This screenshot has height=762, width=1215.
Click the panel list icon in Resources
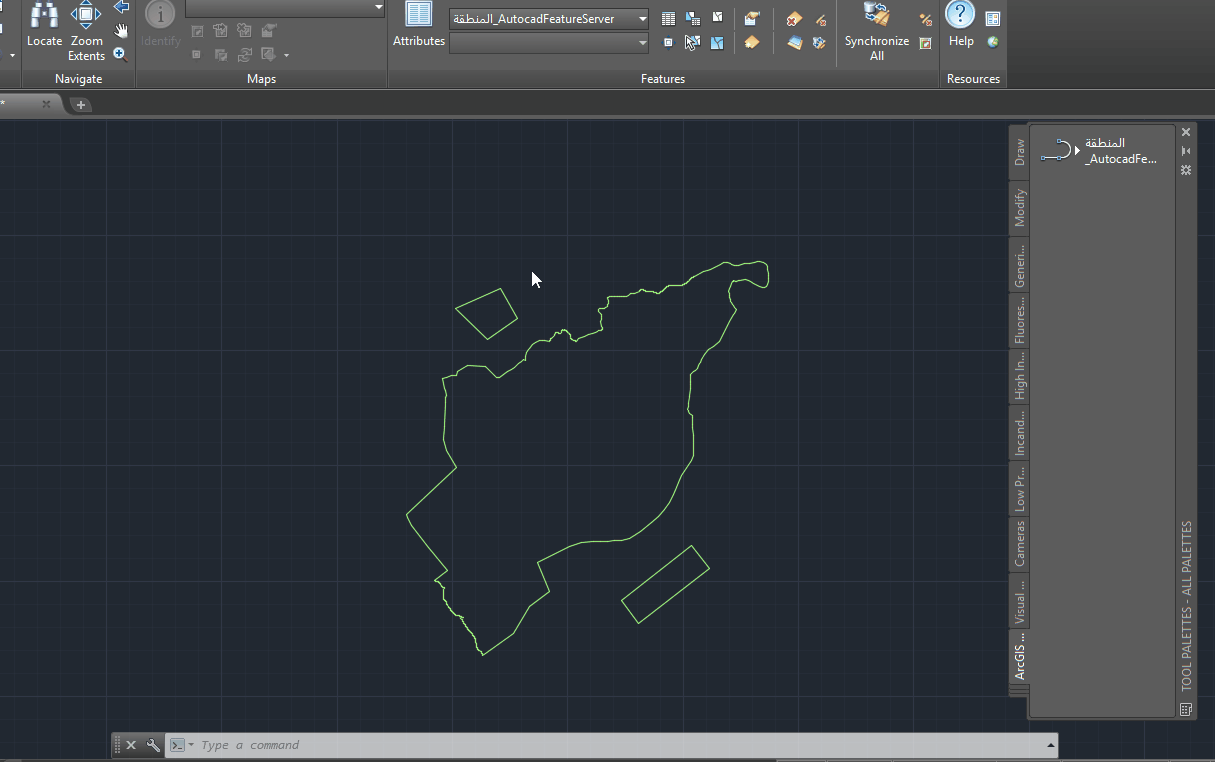(992, 19)
